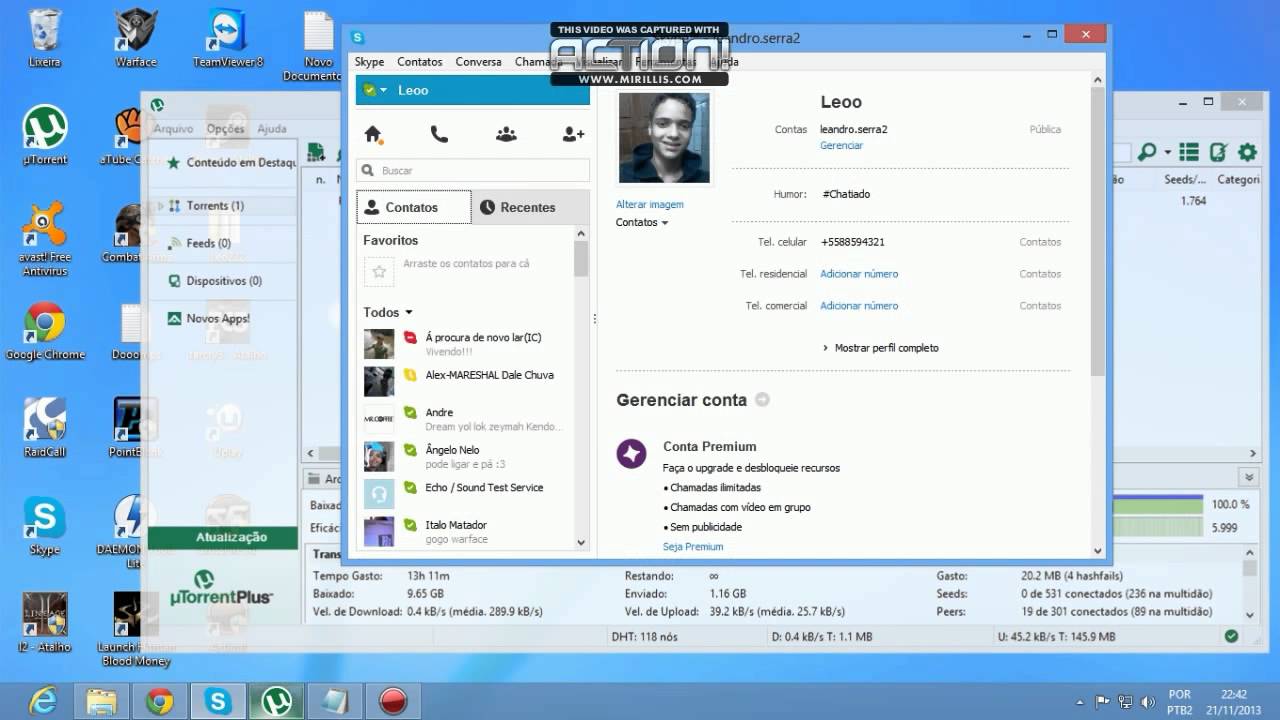This screenshot has height=720, width=1280.
Task: Click the Seja Premium link
Action: (x=693, y=547)
